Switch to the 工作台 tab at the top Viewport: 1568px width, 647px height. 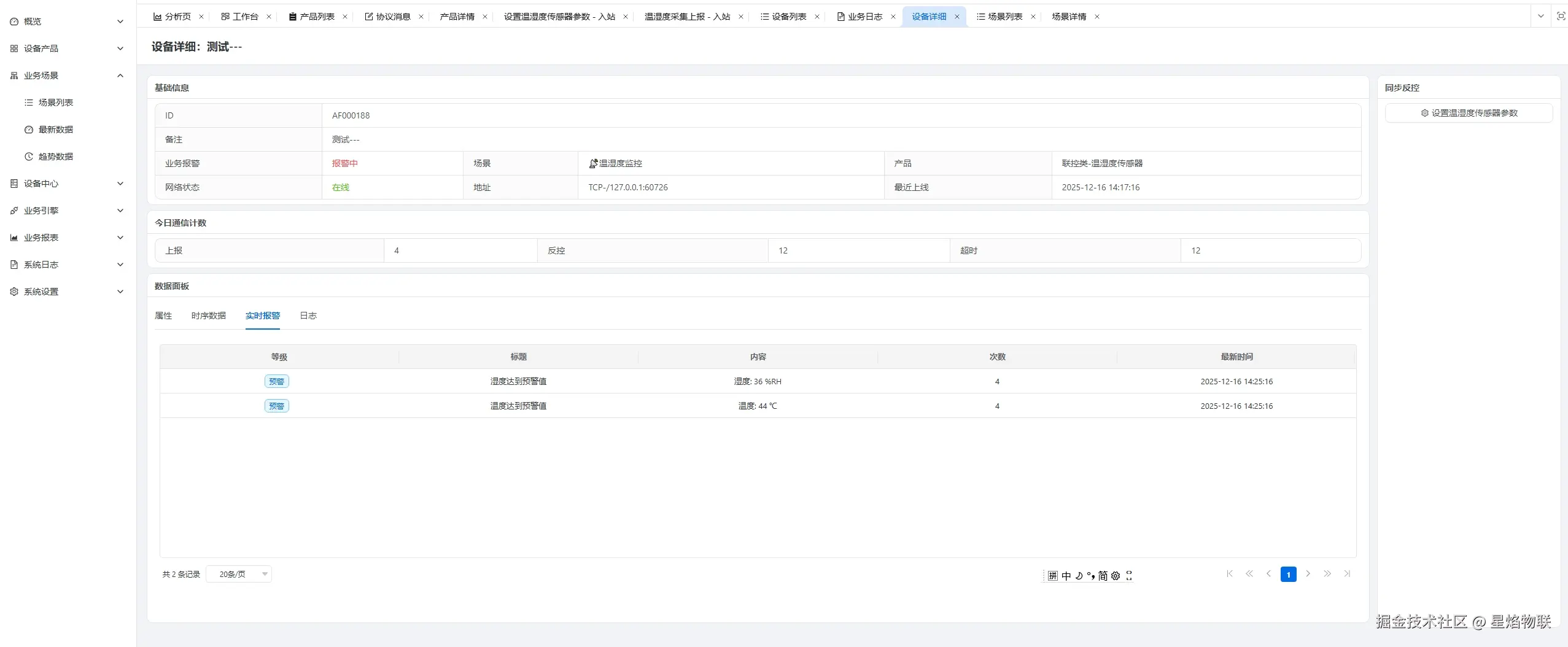[244, 16]
